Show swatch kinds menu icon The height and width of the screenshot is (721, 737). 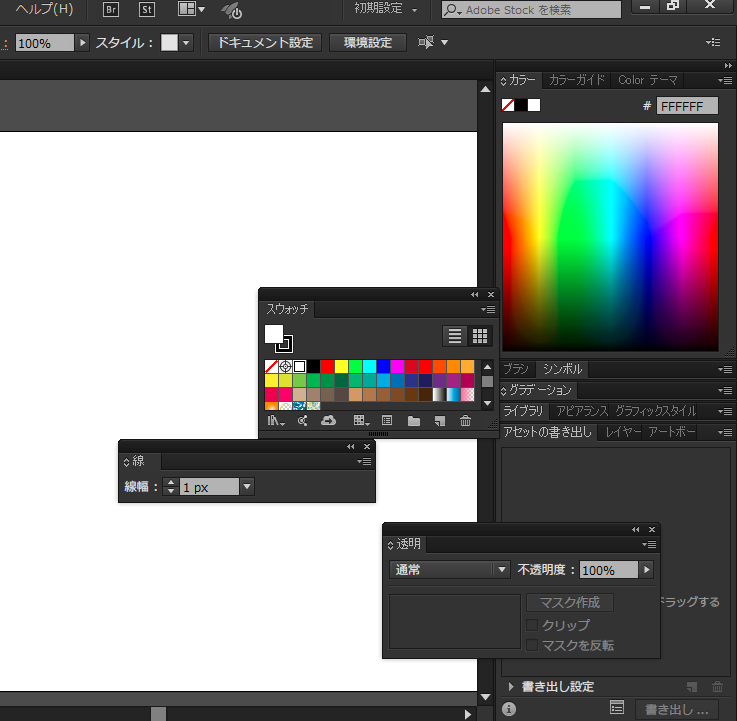point(361,421)
